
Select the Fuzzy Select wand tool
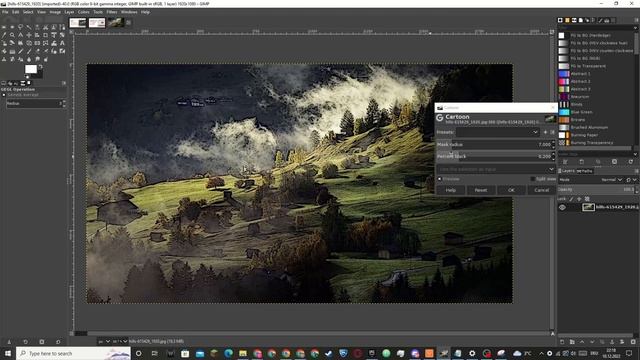tap(29, 27)
